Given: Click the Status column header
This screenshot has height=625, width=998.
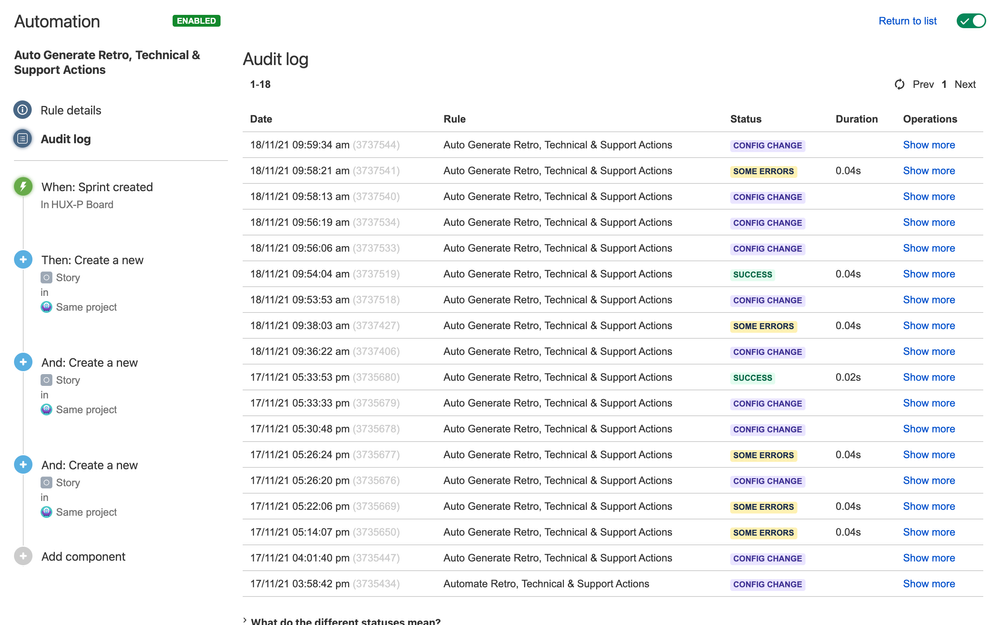Looking at the screenshot, I should click(x=745, y=119).
